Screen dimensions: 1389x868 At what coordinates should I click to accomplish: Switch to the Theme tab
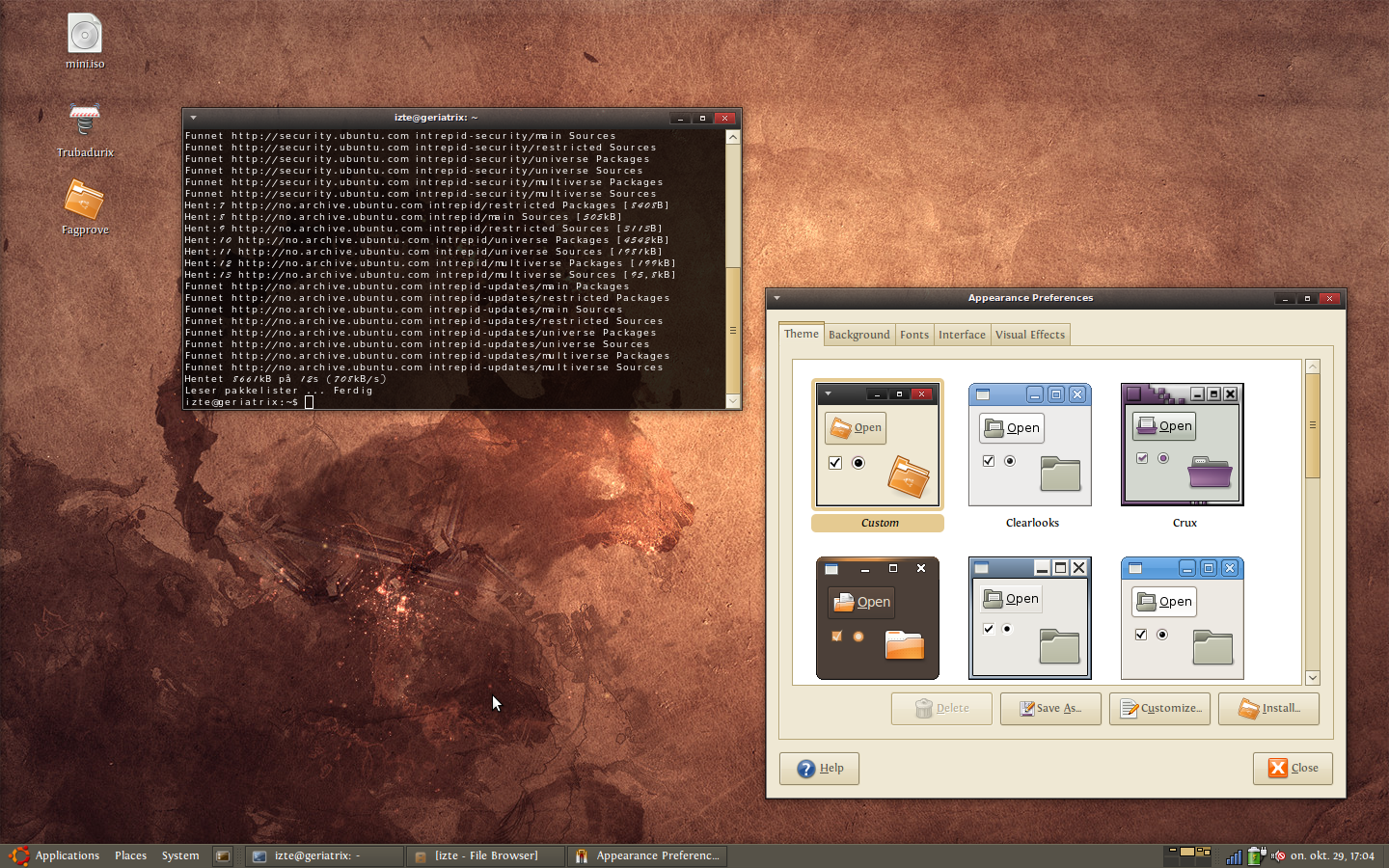[802, 334]
